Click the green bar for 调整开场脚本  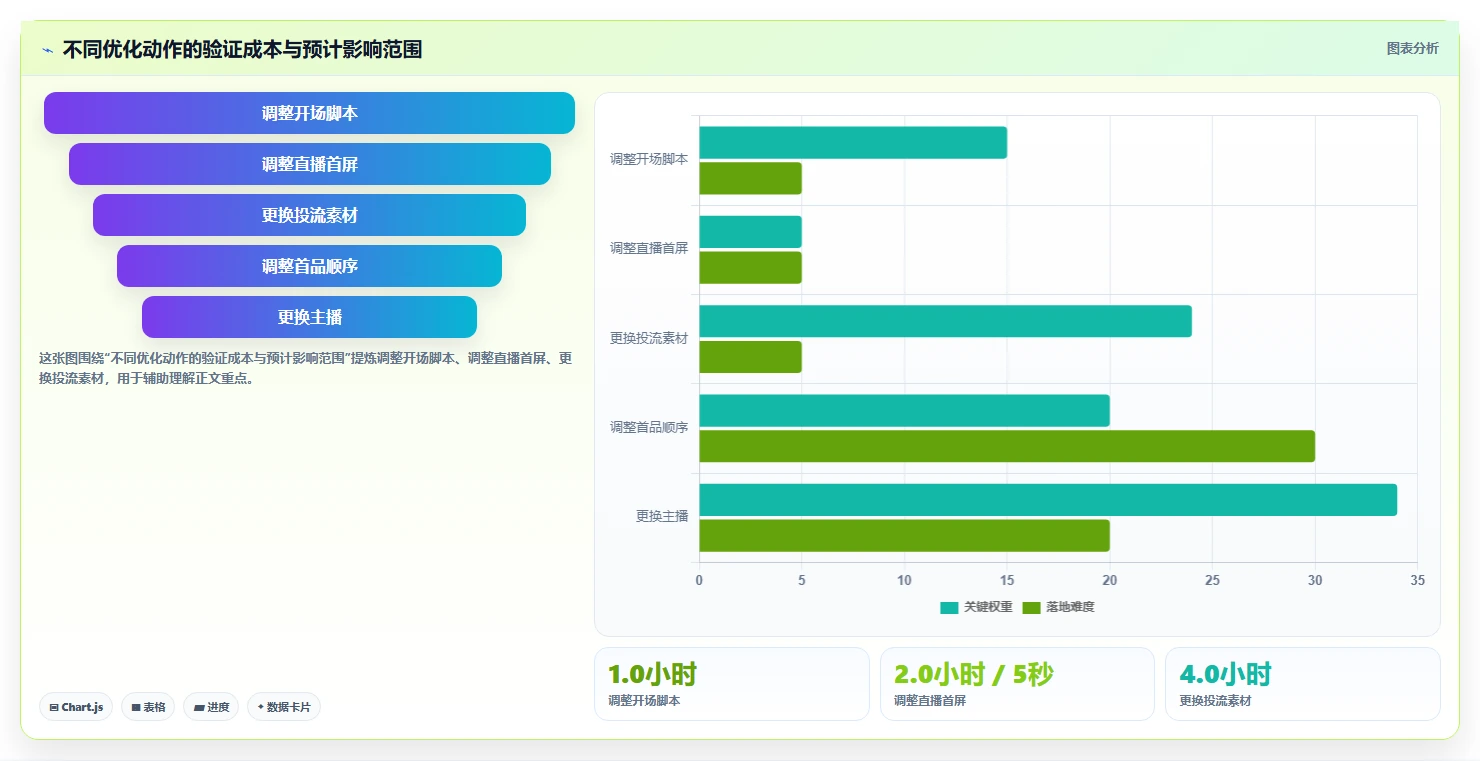750,178
